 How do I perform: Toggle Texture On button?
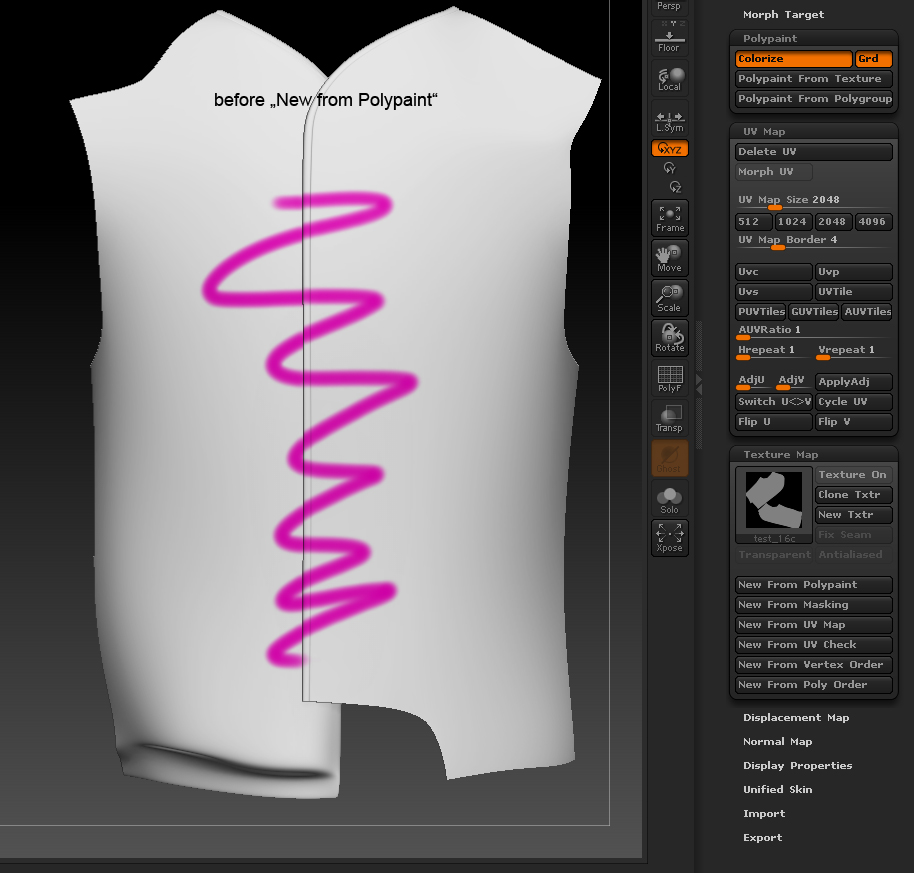(853, 475)
